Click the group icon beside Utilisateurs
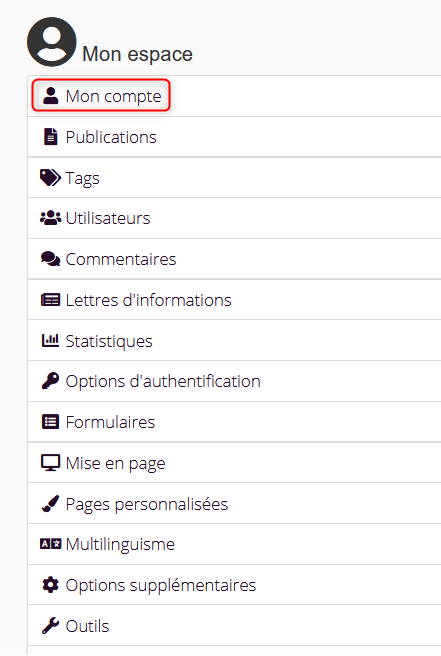The height and width of the screenshot is (656, 441). tap(50, 218)
